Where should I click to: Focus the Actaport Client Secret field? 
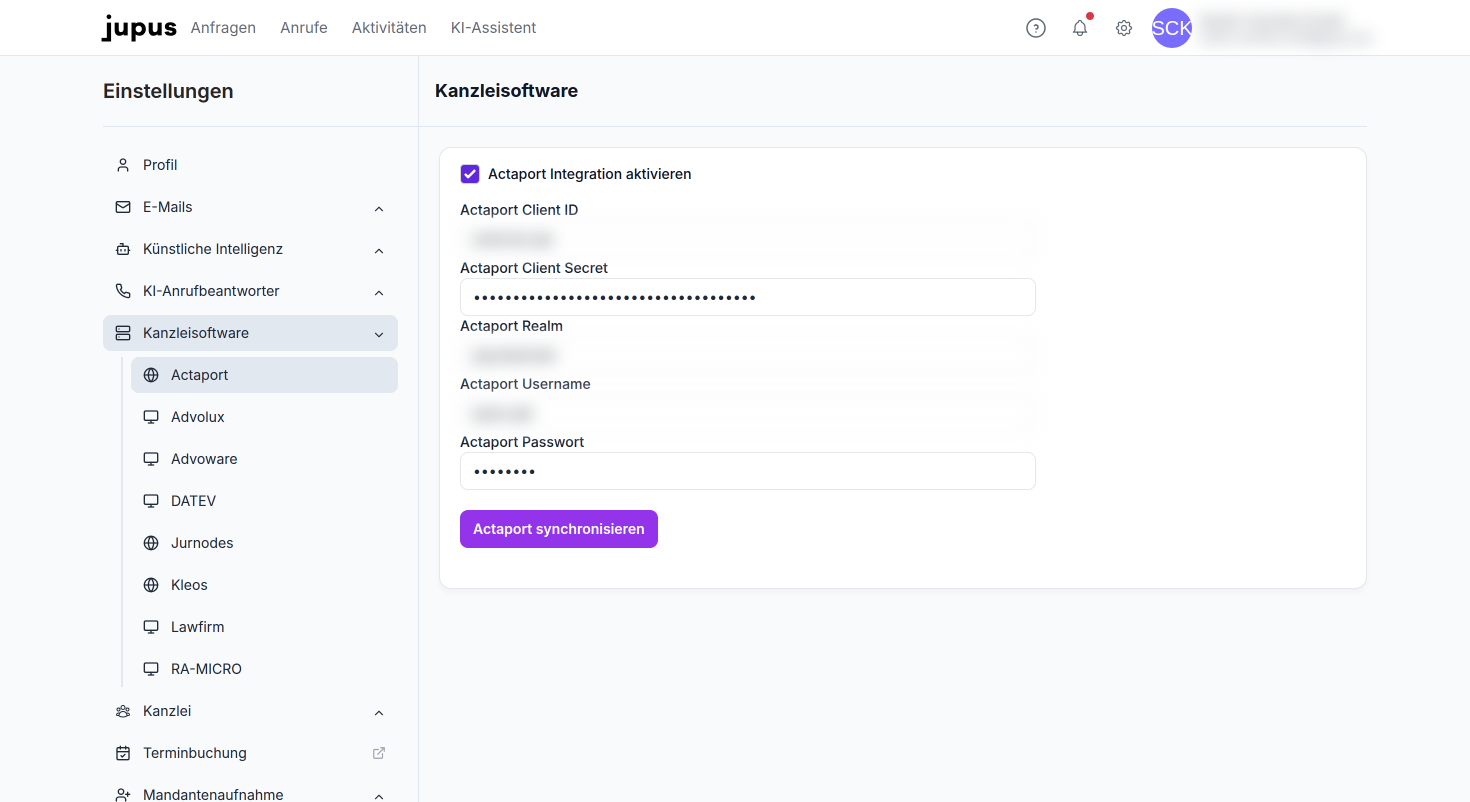click(x=748, y=297)
